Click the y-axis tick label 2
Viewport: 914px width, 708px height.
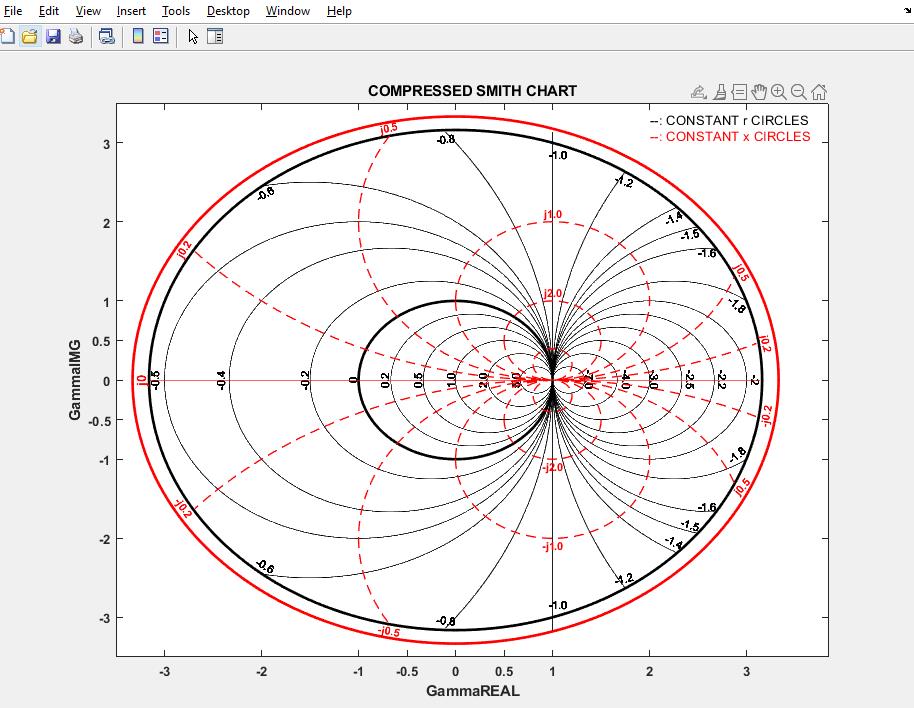point(106,223)
